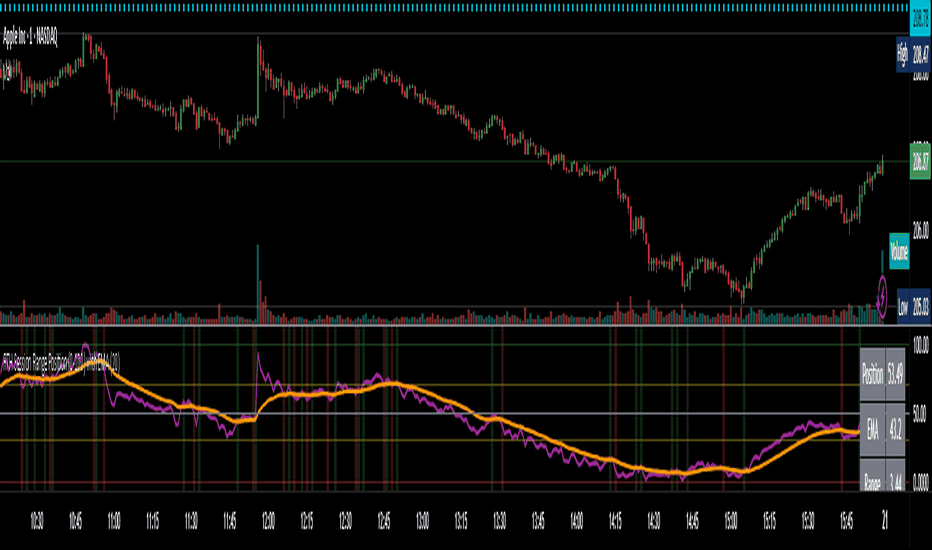Screen dimensions: 932x550
Task: Click the 208.47 high price value
Action: (920, 55)
